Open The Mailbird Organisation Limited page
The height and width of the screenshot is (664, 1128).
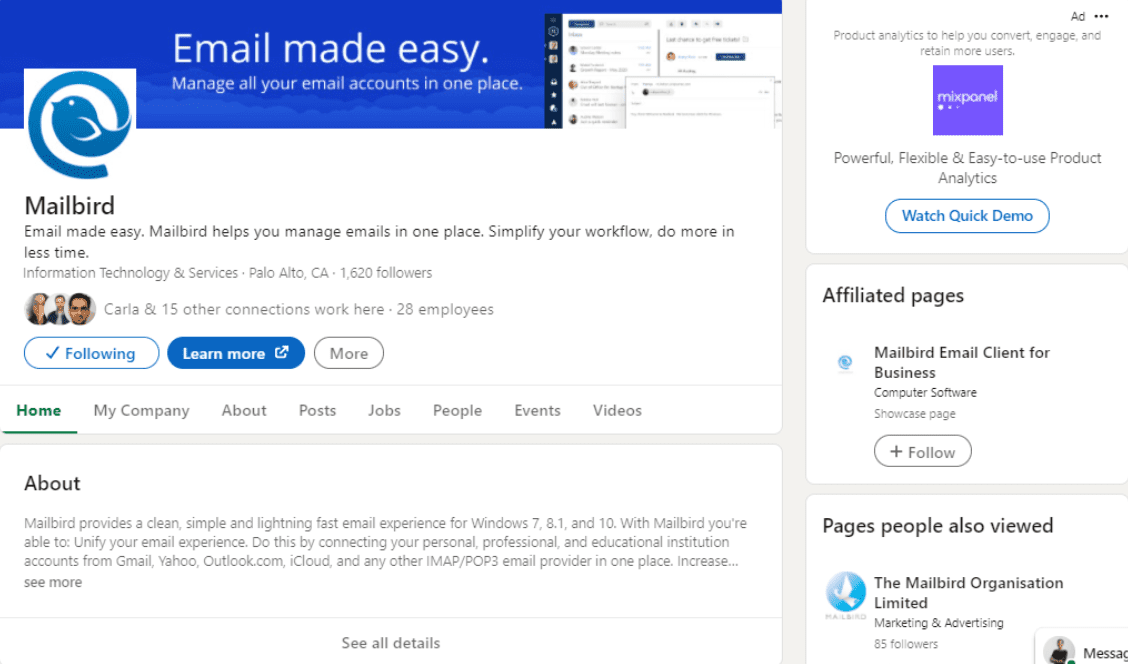(x=968, y=593)
